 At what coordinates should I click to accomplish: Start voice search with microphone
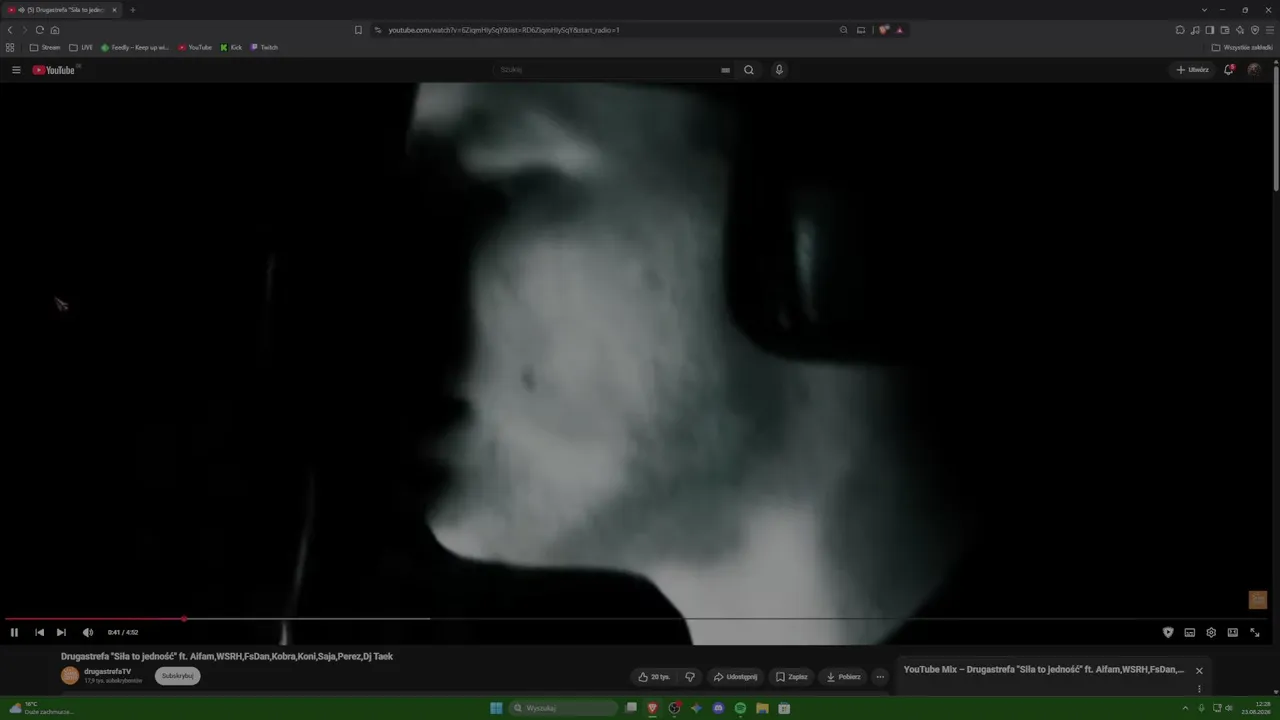click(779, 70)
